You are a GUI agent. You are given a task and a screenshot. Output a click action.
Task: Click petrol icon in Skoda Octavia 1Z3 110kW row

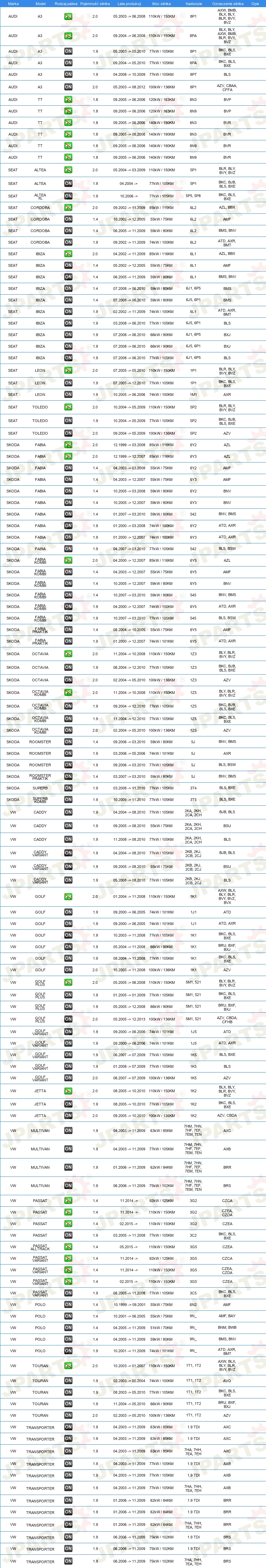point(68,654)
